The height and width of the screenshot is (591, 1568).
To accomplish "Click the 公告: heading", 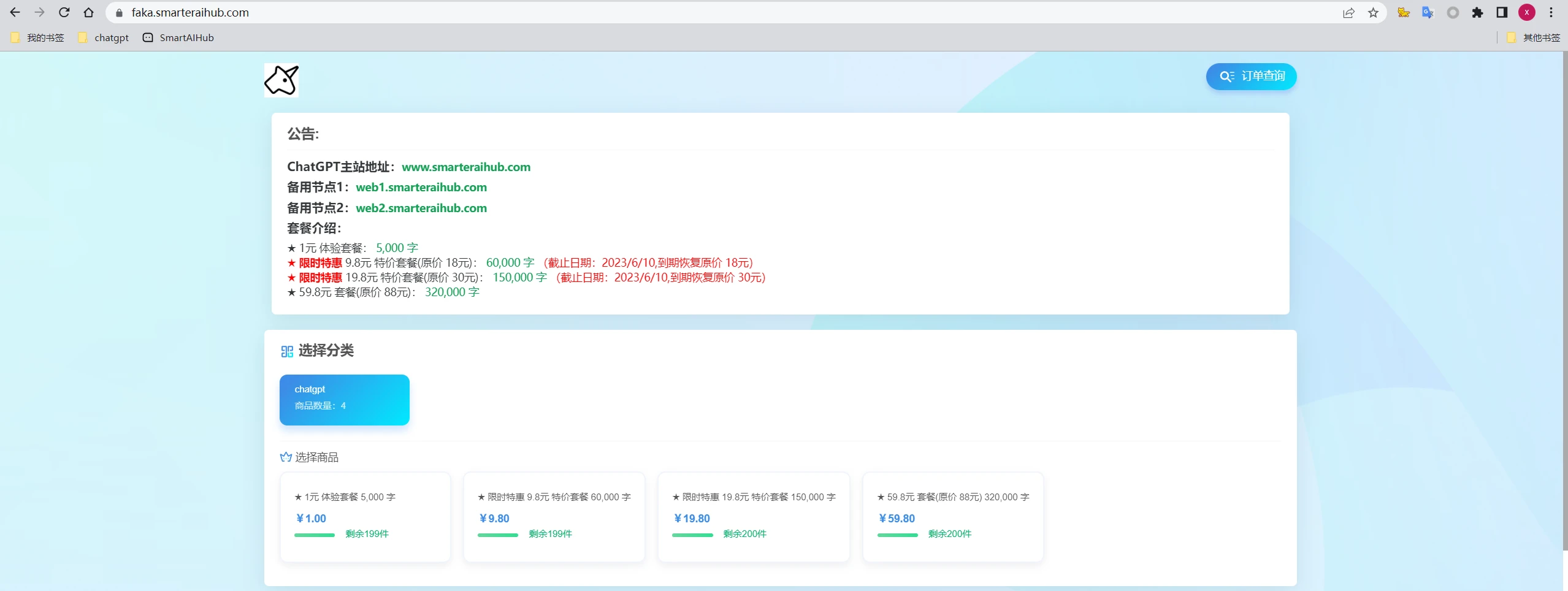I will tap(303, 134).
